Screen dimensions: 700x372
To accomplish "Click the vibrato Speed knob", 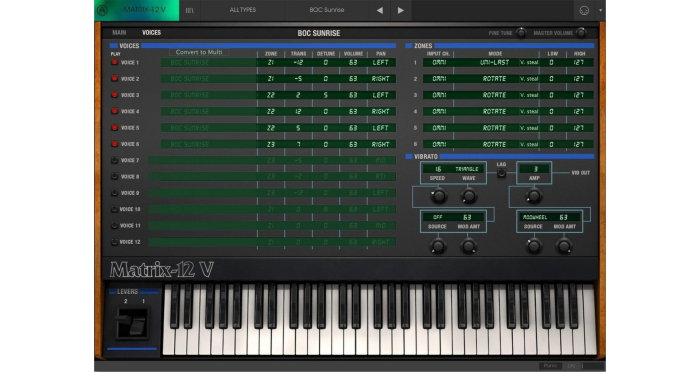I will [x=438, y=196].
